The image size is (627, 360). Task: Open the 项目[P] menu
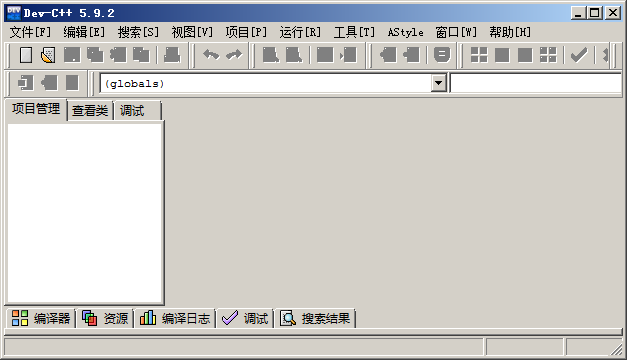[246, 32]
